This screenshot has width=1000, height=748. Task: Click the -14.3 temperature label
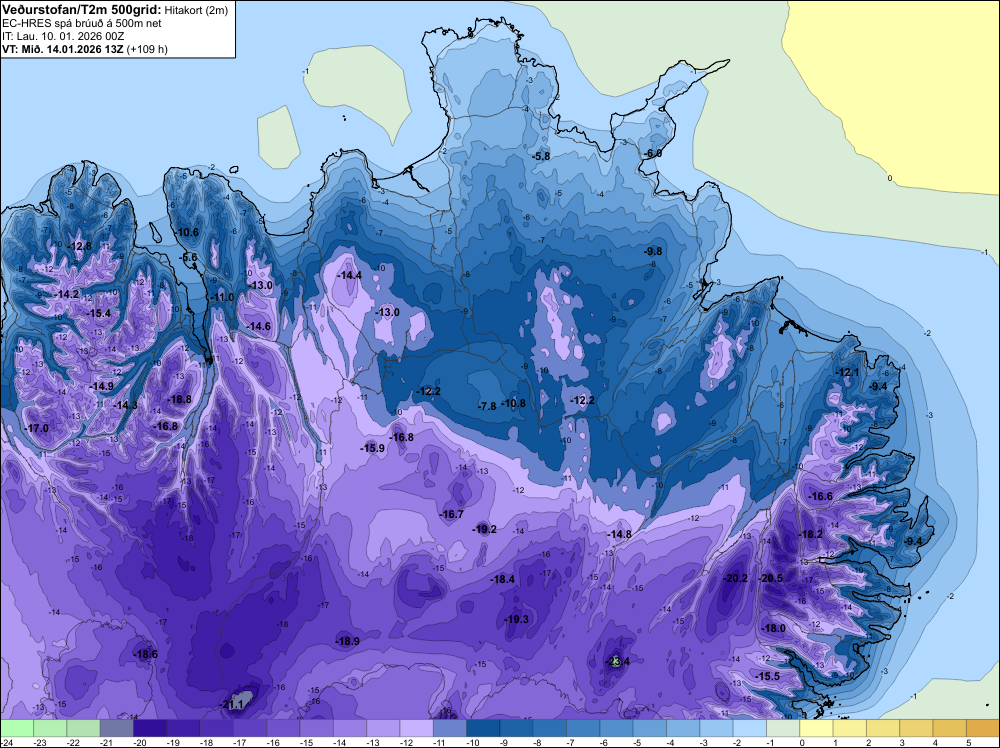(126, 405)
